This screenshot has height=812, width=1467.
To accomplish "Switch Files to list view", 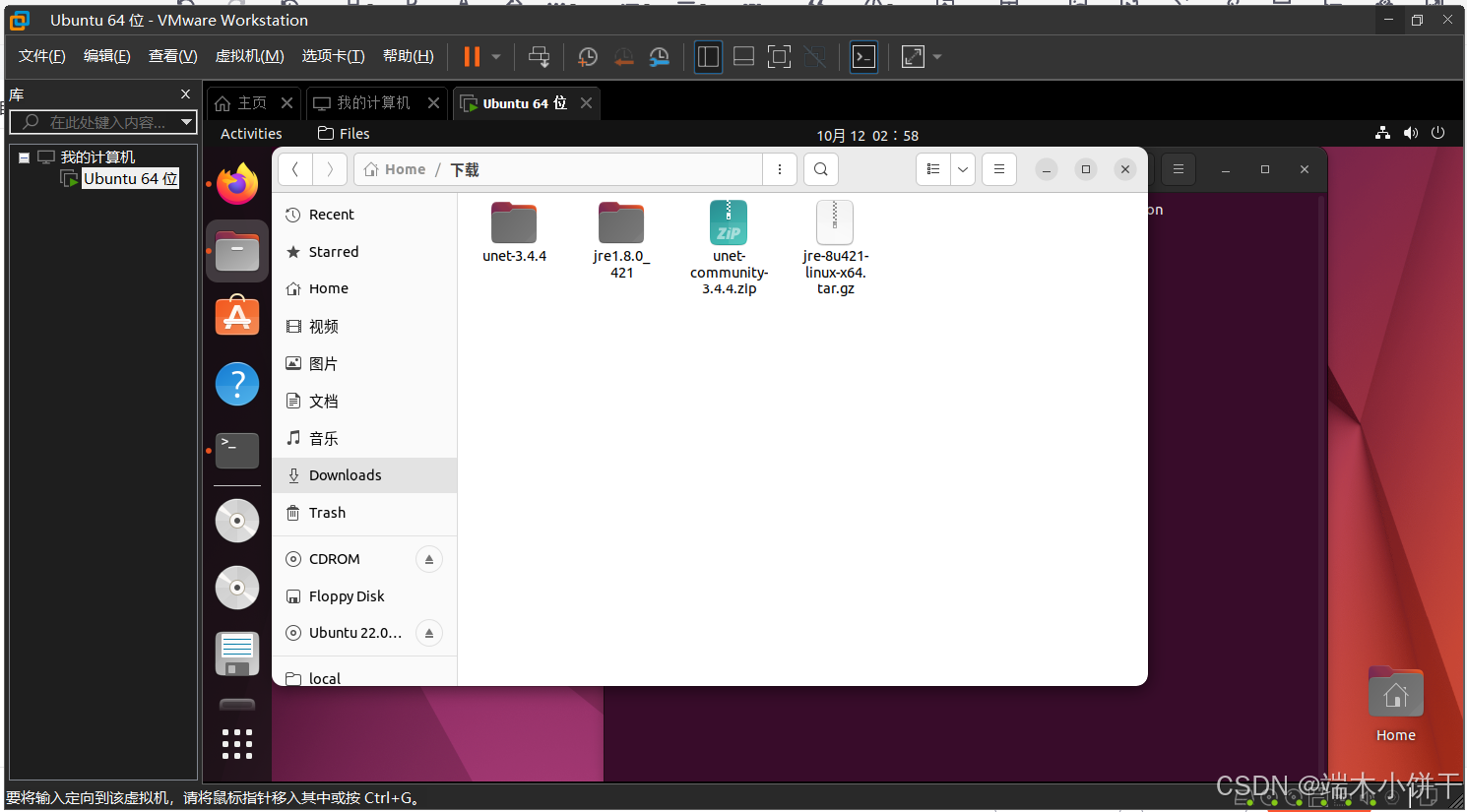I will point(933,169).
